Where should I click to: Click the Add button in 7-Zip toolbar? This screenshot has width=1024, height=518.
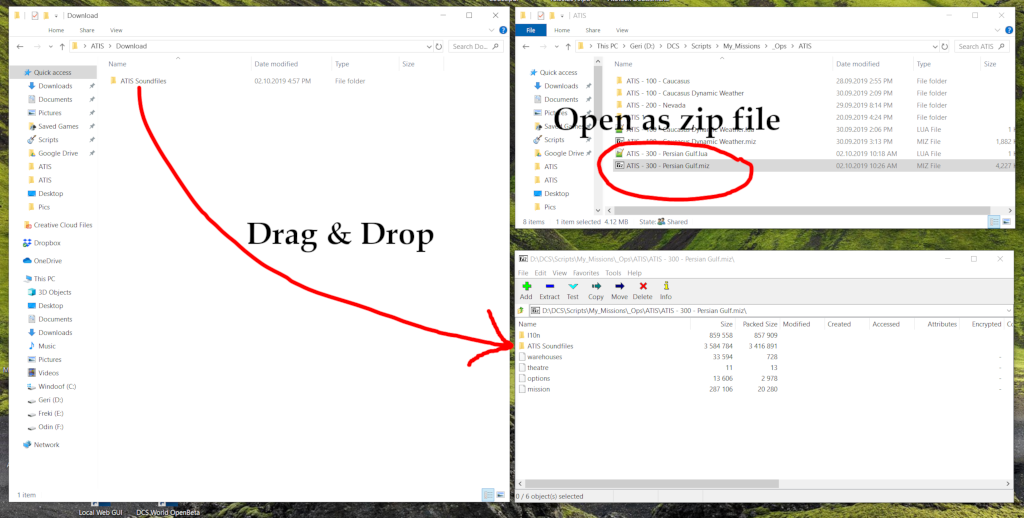tap(526, 289)
